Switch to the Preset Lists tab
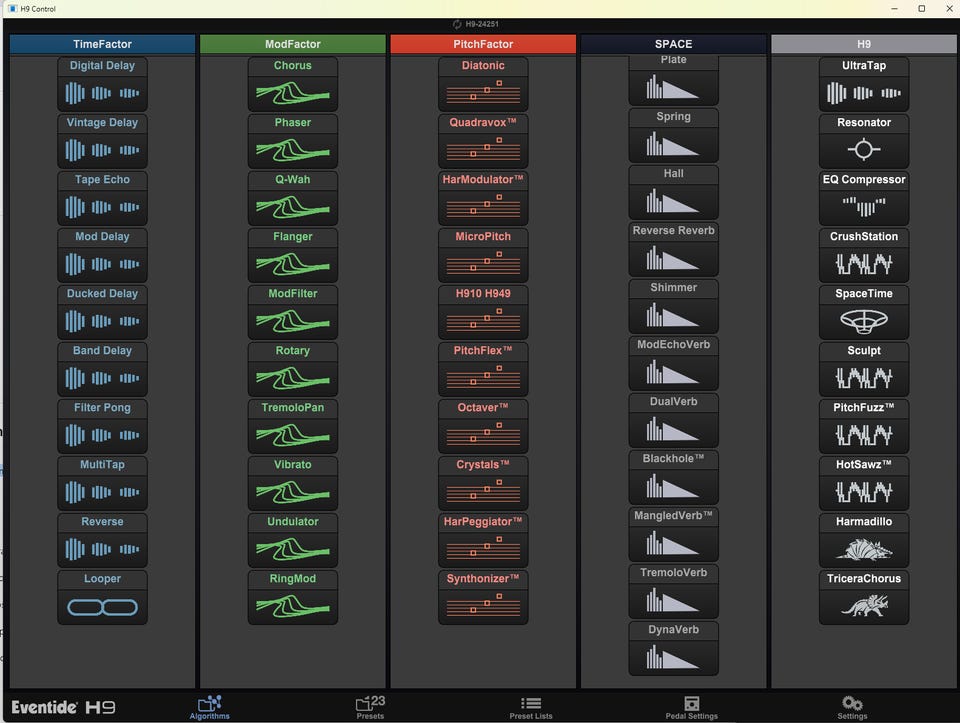Screen dimensions: 960x723 click(x=531, y=707)
